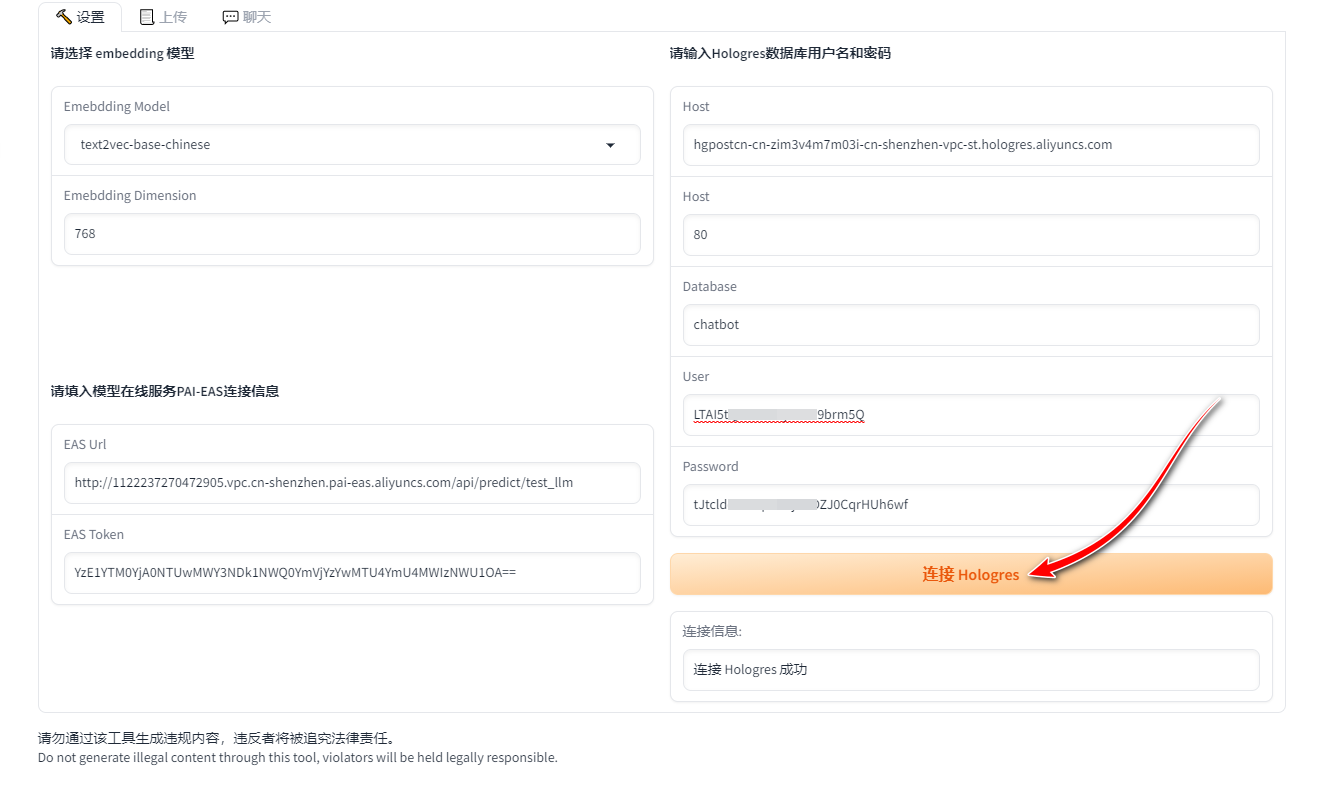Click the Password label
This screenshot has height=799, width=1334.
pos(711,467)
